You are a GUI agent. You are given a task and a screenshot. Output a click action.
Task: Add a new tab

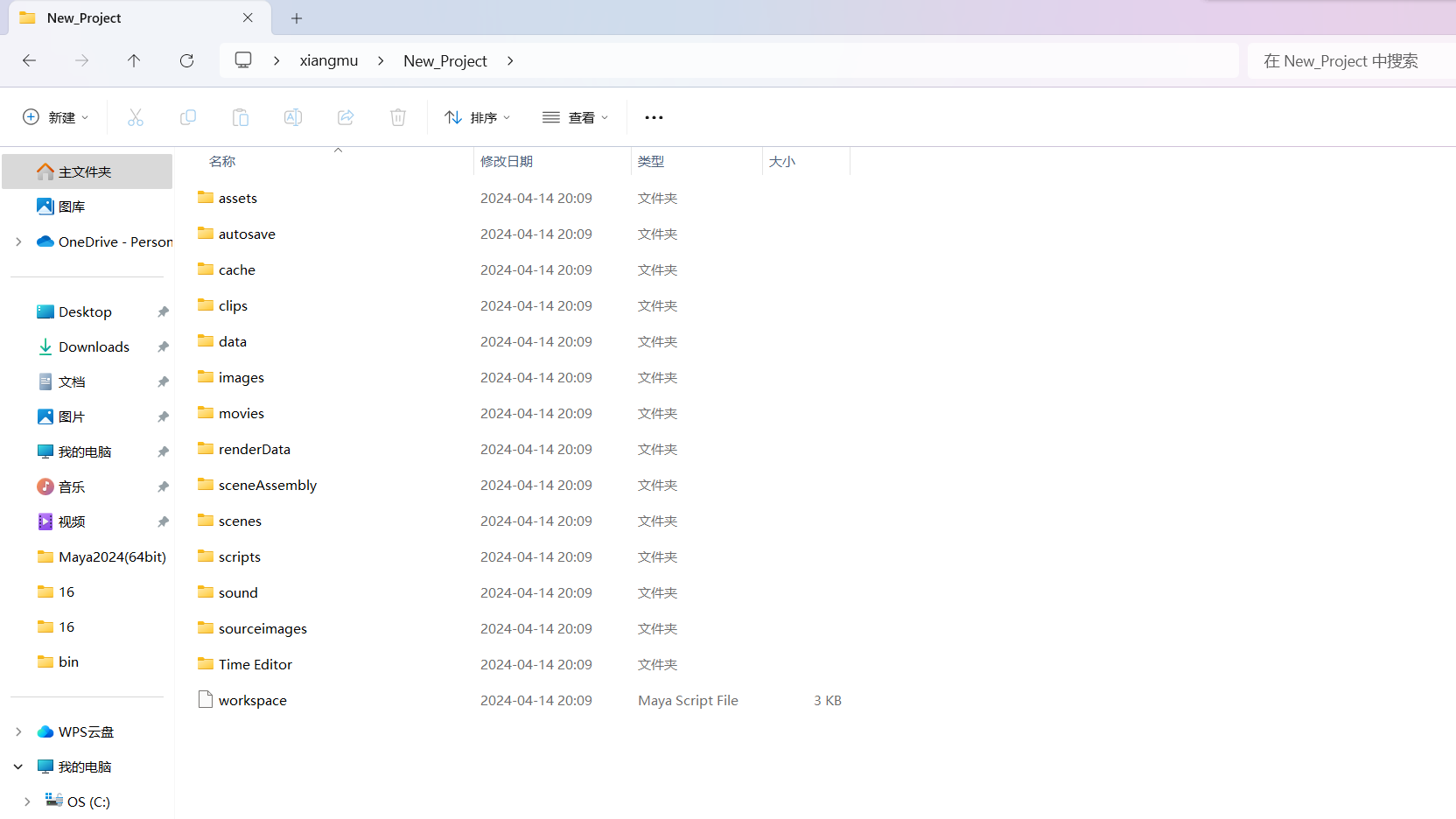click(297, 18)
